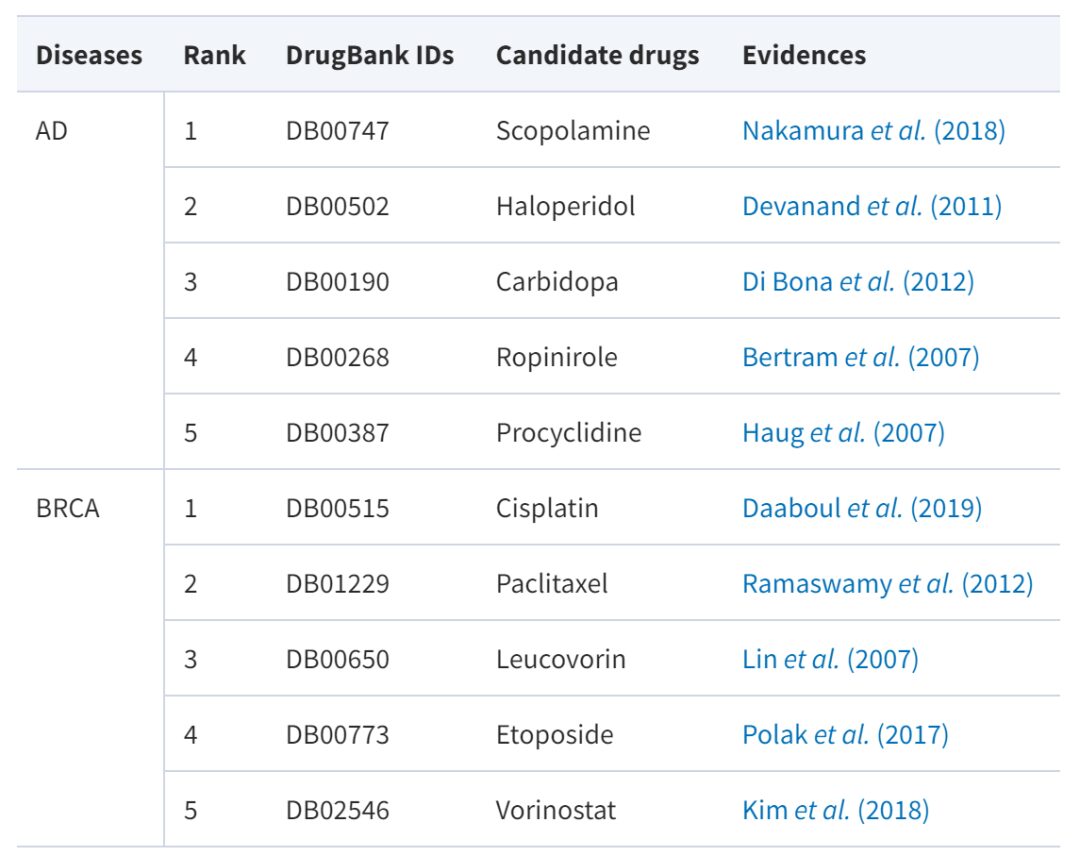Select the Scopolamine drug cell
The image size is (1080, 856).
[572, 131]
